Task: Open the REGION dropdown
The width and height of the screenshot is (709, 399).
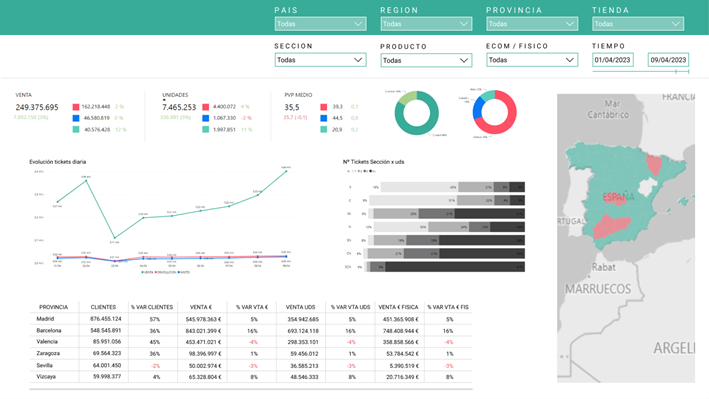Action: pos(426,24)
